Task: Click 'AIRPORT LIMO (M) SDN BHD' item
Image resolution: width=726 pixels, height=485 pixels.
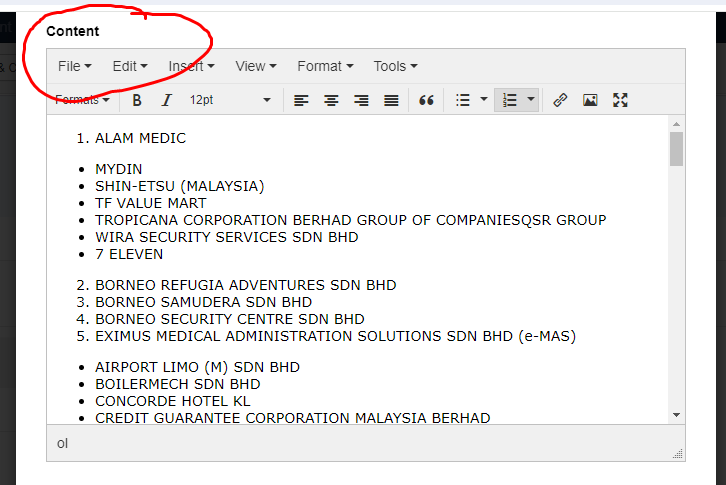Action: pos(197,367)
